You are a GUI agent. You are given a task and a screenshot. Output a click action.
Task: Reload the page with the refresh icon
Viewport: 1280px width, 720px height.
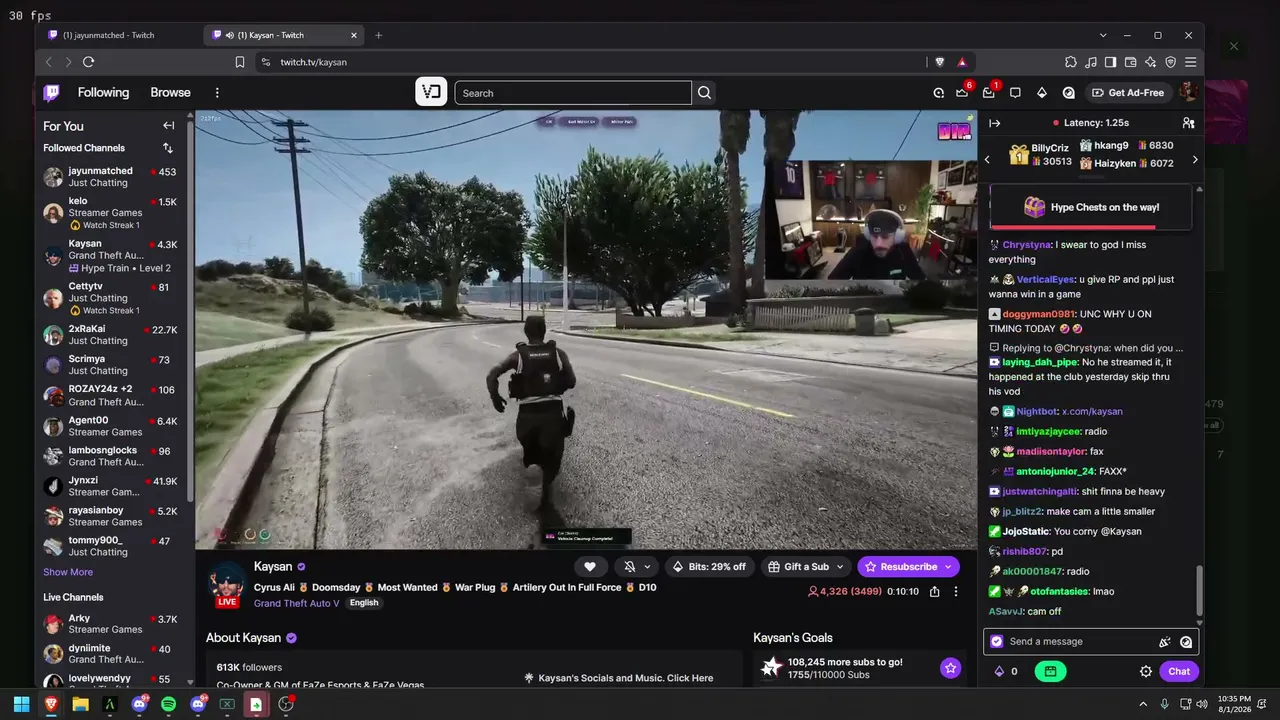pos(88,62)
